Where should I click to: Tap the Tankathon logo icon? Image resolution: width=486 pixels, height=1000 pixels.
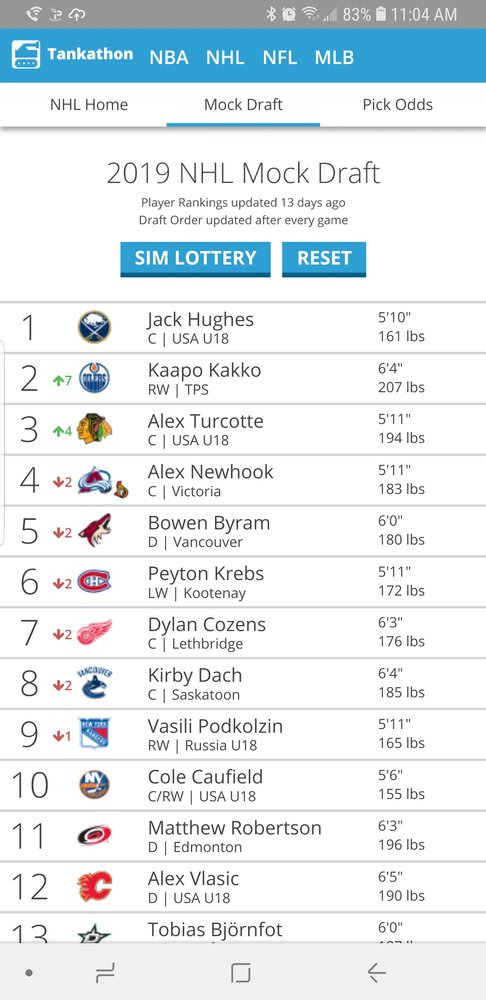26,55
